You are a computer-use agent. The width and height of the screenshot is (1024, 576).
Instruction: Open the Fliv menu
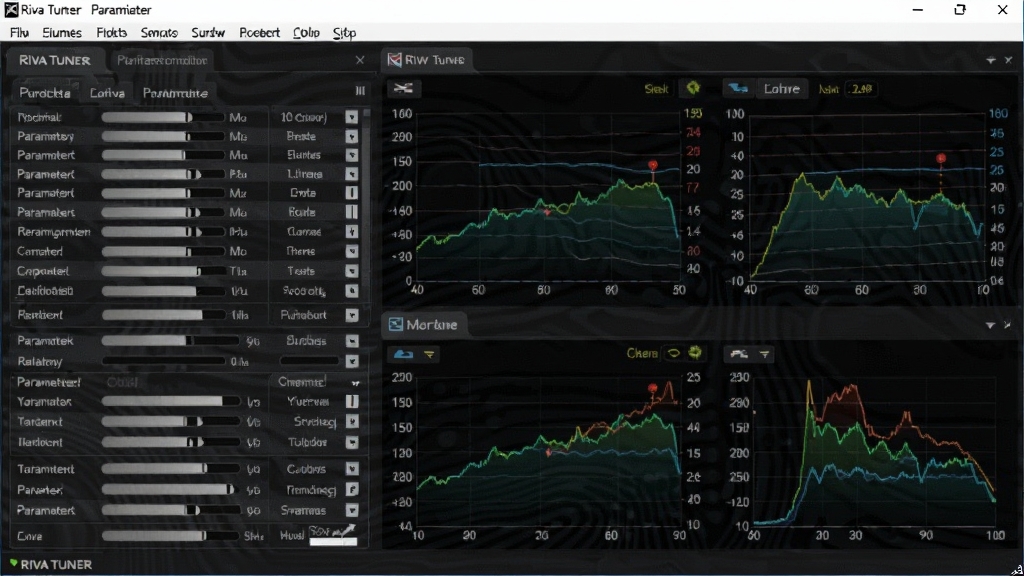point(19,33)
